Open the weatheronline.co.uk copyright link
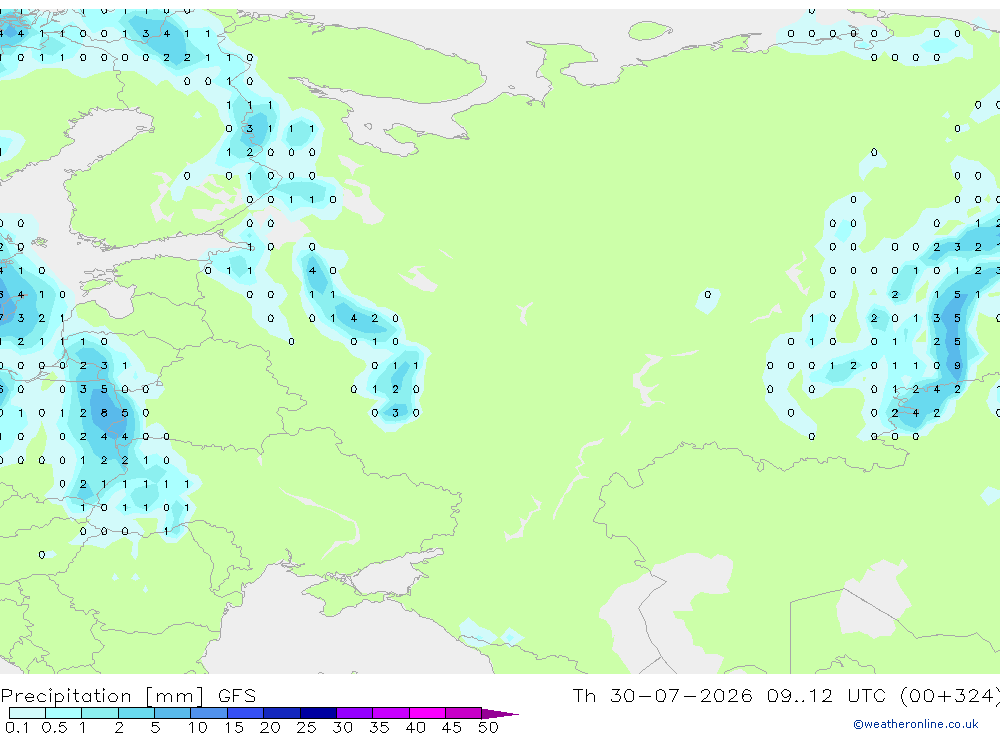The image size is (1000, 733). 915,724
